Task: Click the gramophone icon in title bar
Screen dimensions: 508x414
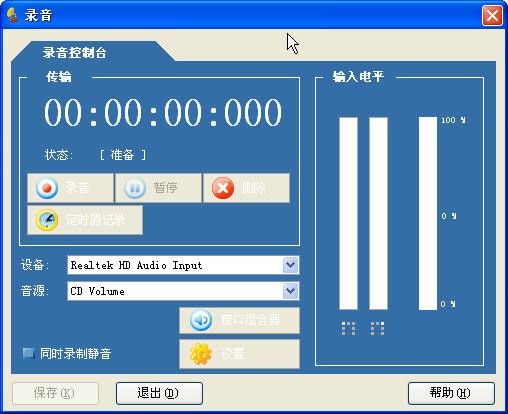Action: [x=12, y=15]
